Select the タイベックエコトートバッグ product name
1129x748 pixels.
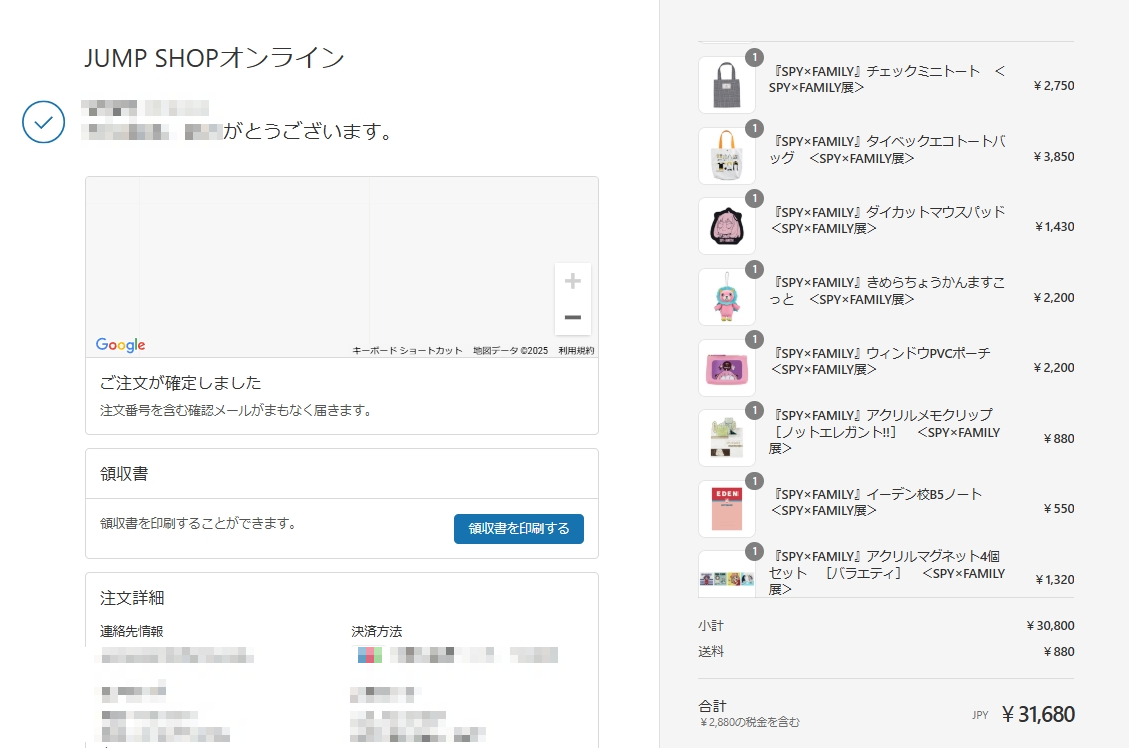[x=887, y=150]
